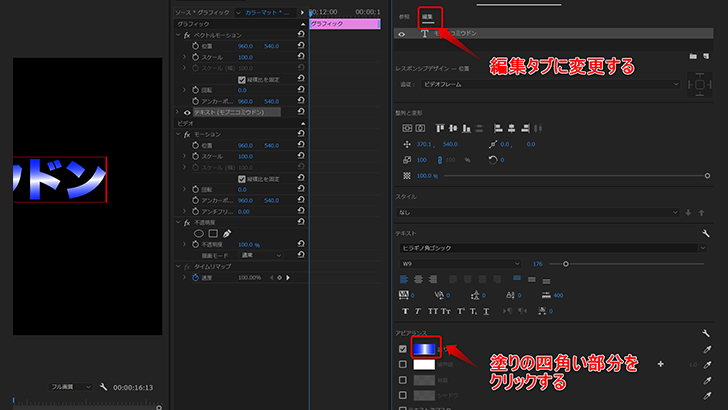Image resolution: width=728 pixels, height=410 pixels.
Task: Toggle visibility of the text layer in Essential Graphics
Action: pos(402,34)
